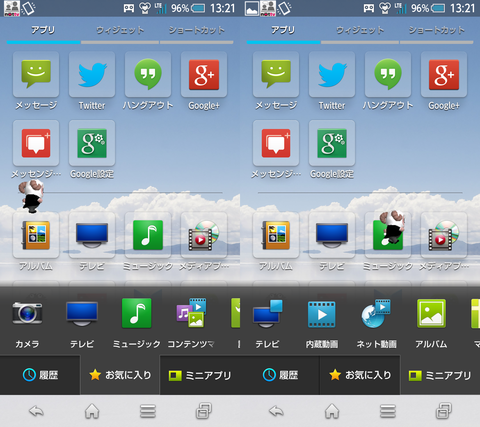Tap sheep character over right ミュージック icon
The width and height of the screenshot is (480, 427).
(392, 227)
